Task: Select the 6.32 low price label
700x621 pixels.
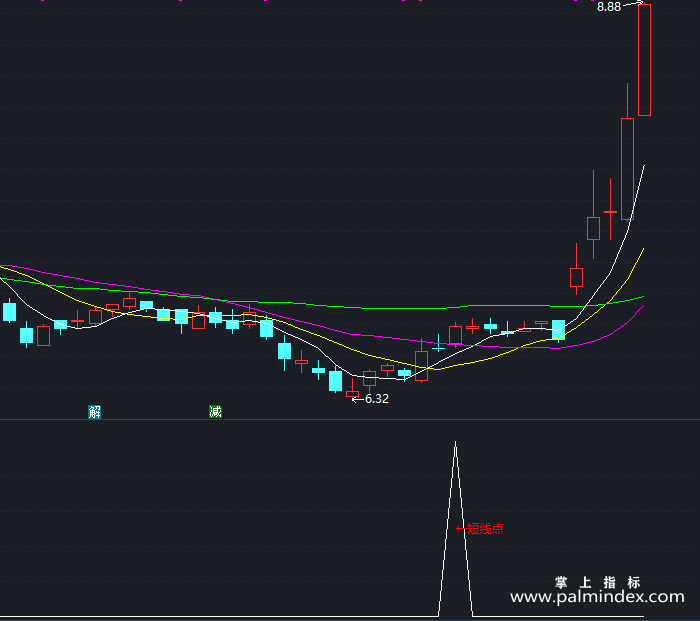Action: click(377, 399)
